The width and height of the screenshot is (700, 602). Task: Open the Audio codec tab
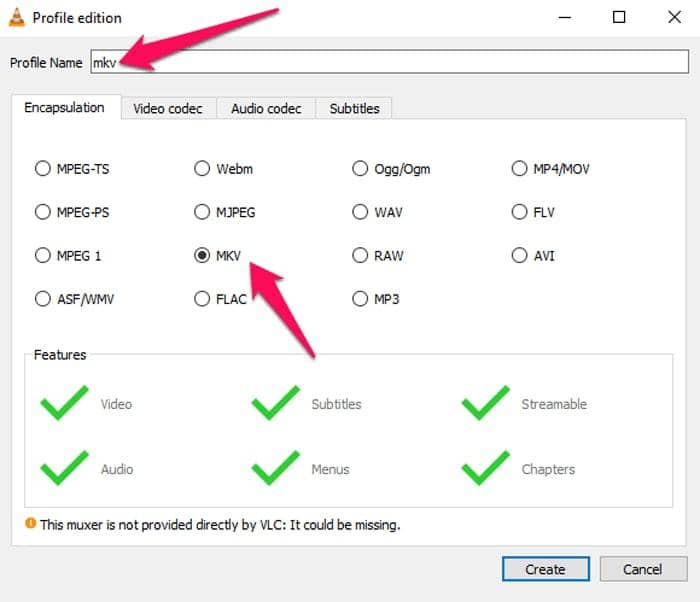coord(266,109)
